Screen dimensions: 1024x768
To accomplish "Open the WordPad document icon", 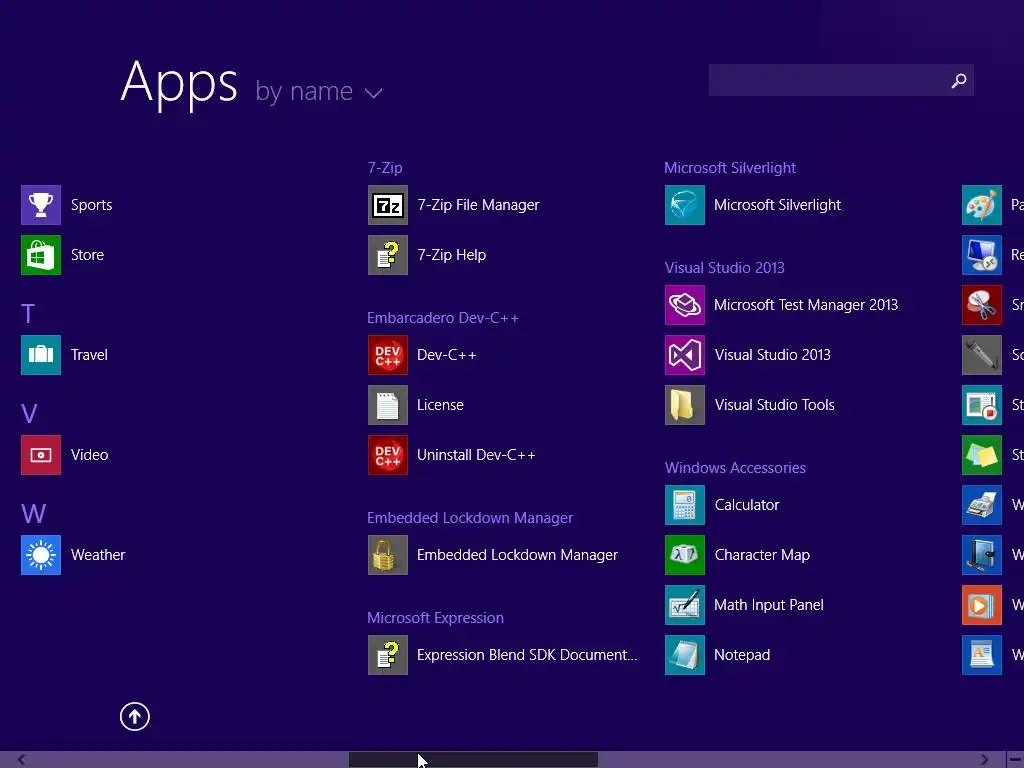I will point(982,654).
